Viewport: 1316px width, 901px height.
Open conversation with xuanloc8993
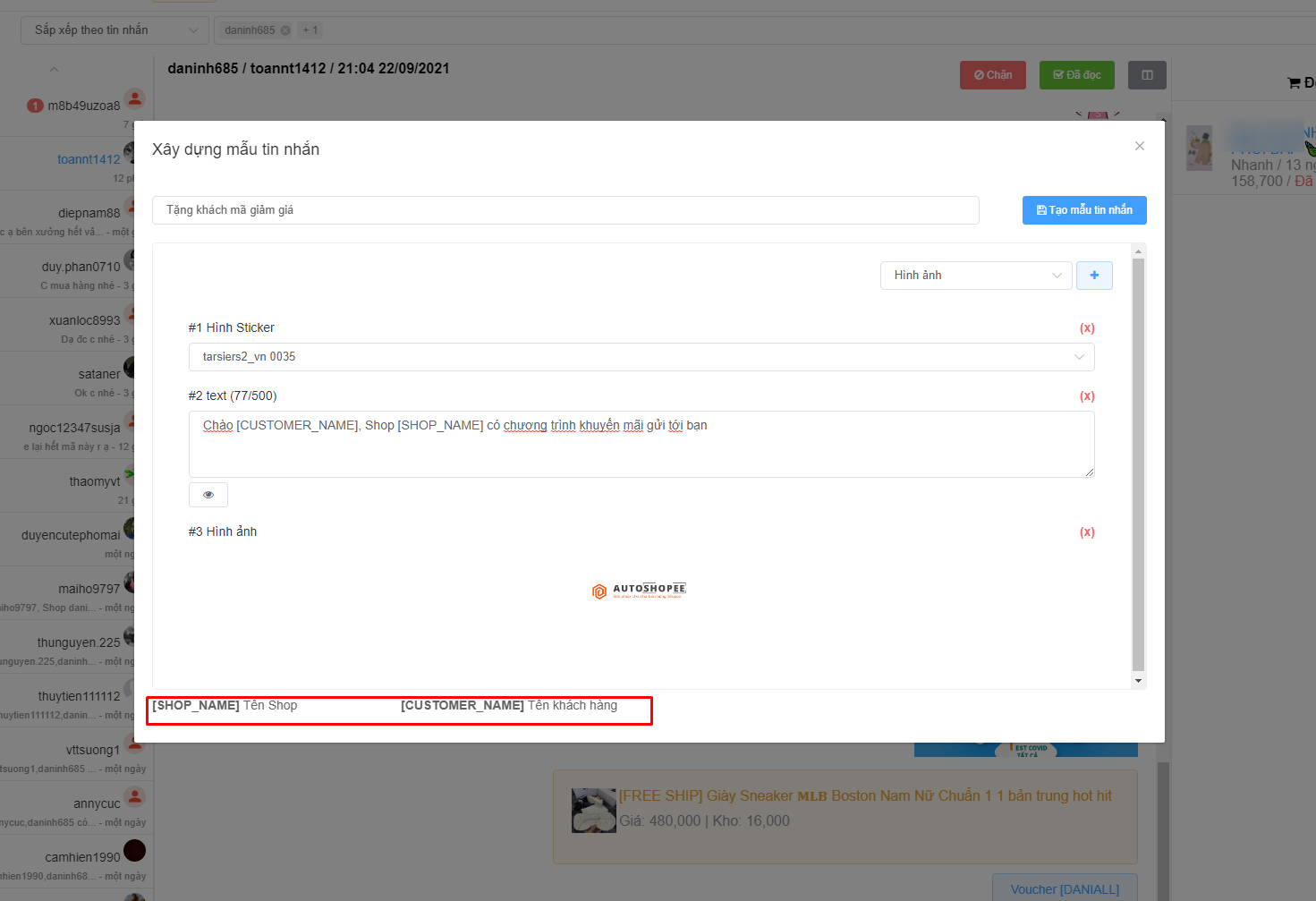pyautogui.click(x=77, y=325)
